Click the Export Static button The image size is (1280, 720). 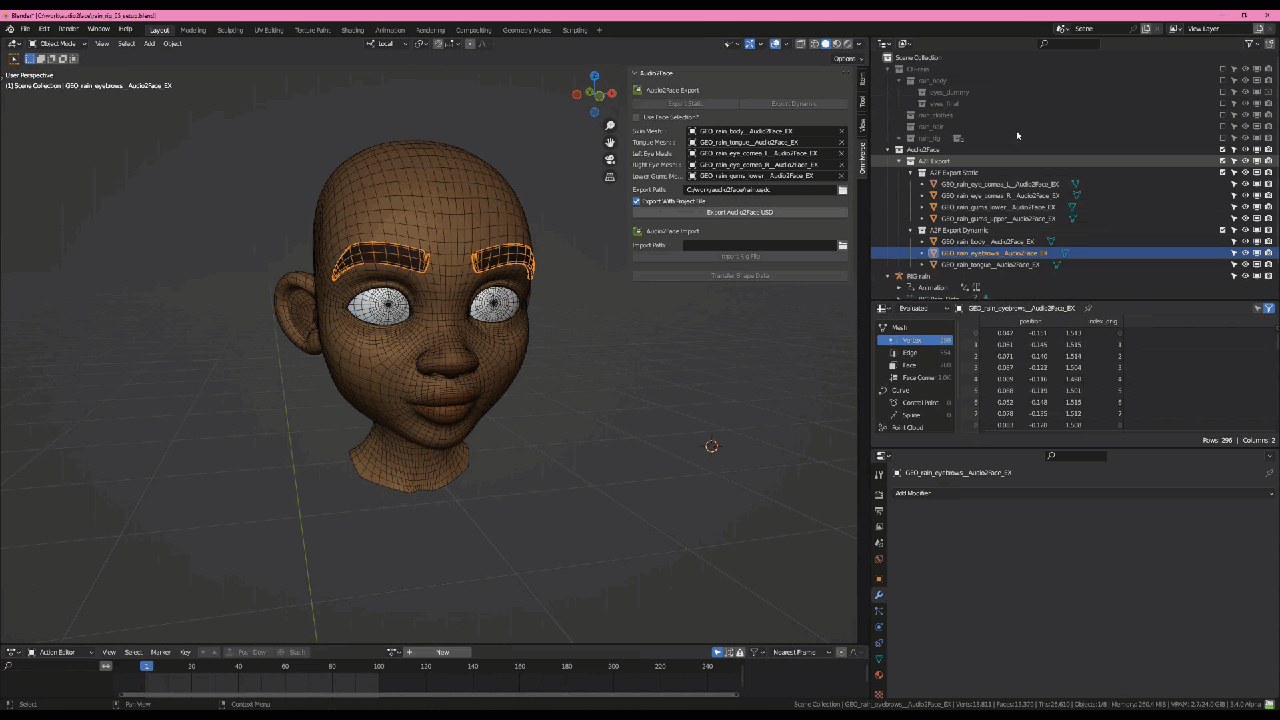[686, 103]
